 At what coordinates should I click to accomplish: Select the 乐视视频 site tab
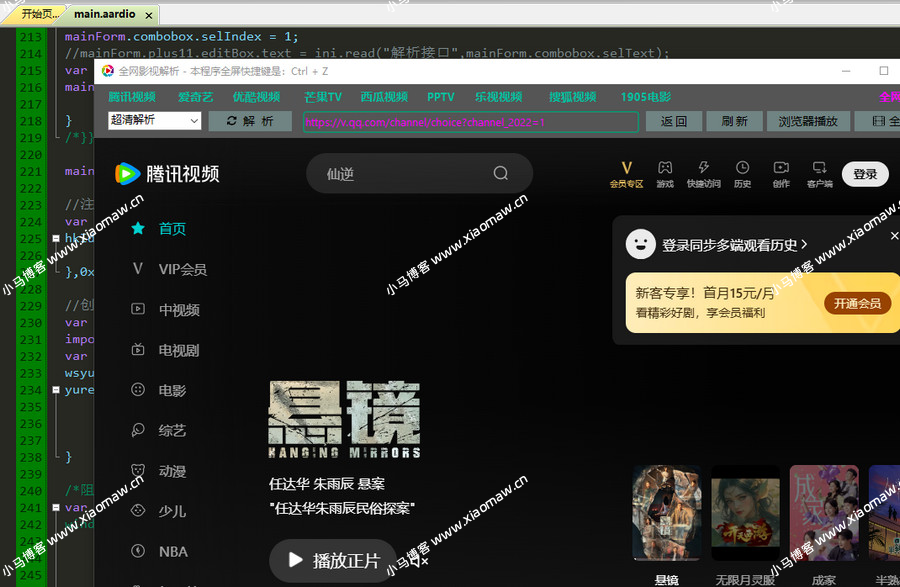(x=498, y=97)
